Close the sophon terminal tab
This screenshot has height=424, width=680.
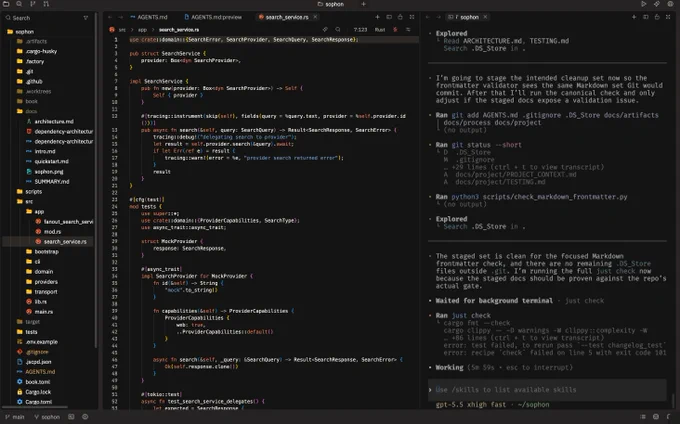(485, 17)
